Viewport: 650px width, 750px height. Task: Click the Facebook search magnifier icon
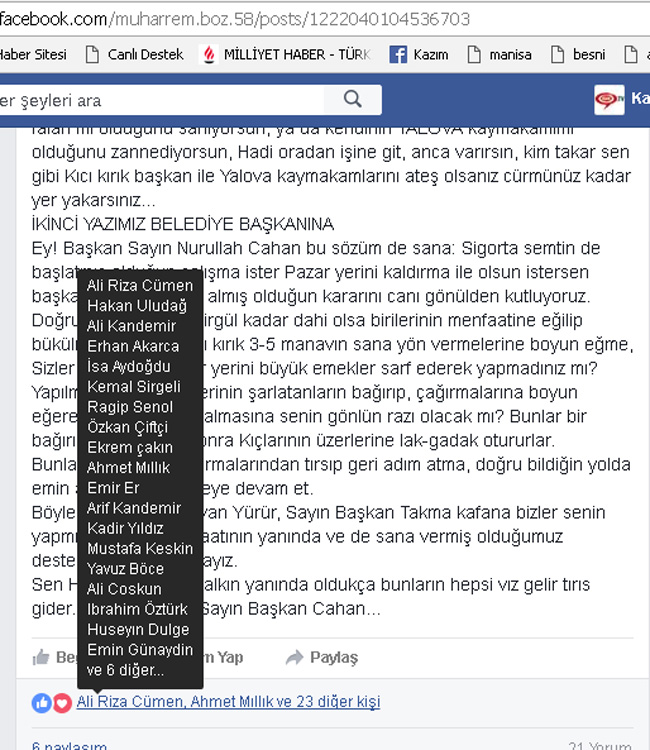click(353, 99)
